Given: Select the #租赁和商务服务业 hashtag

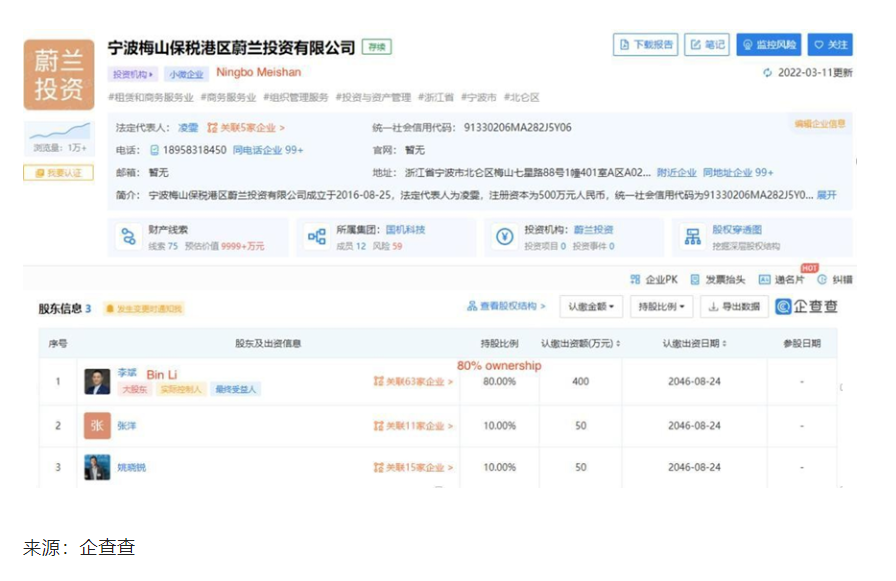Looking at the screenshot, I should pyautogui.click(x=151, y=97).
